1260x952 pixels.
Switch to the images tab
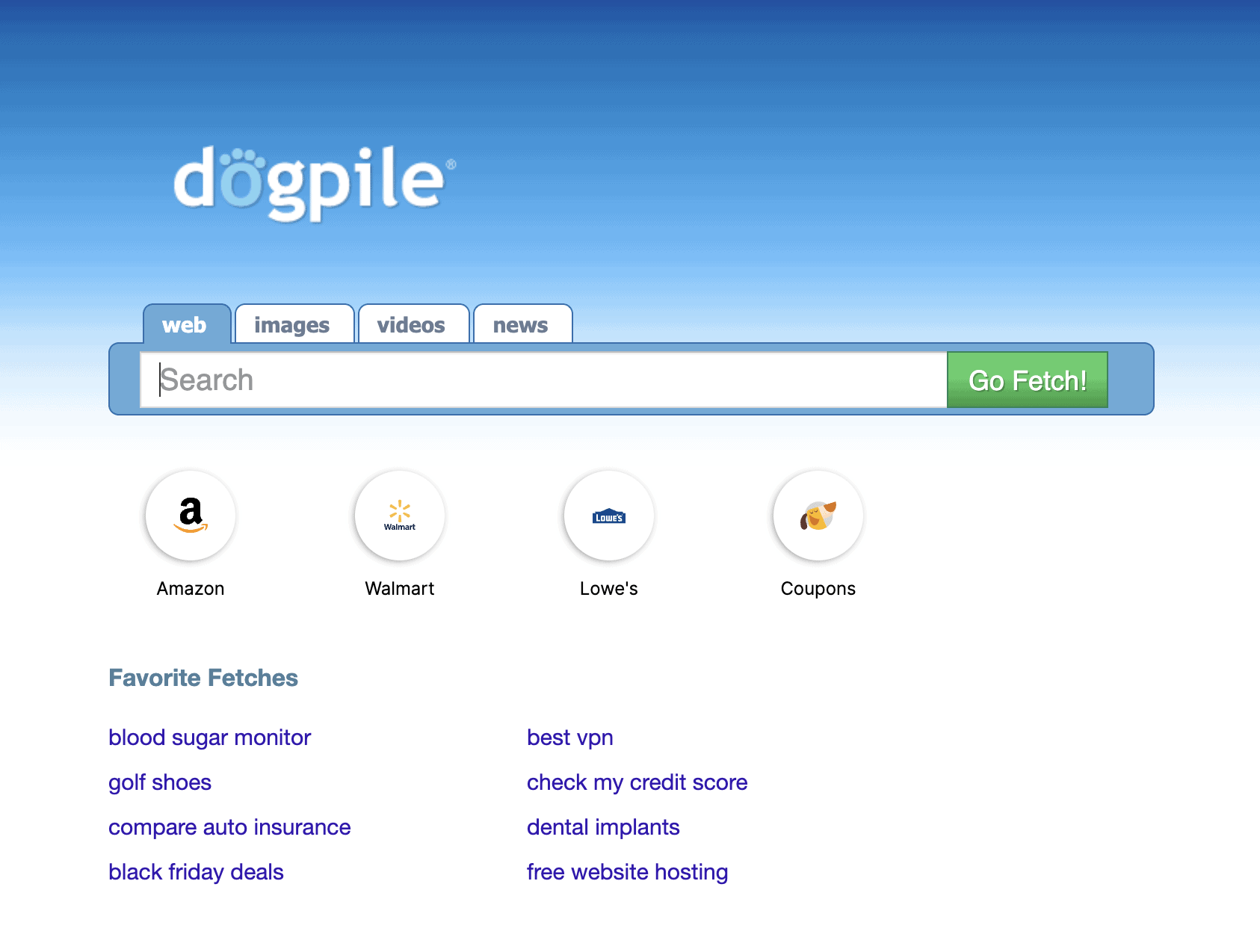coord(294,324)
